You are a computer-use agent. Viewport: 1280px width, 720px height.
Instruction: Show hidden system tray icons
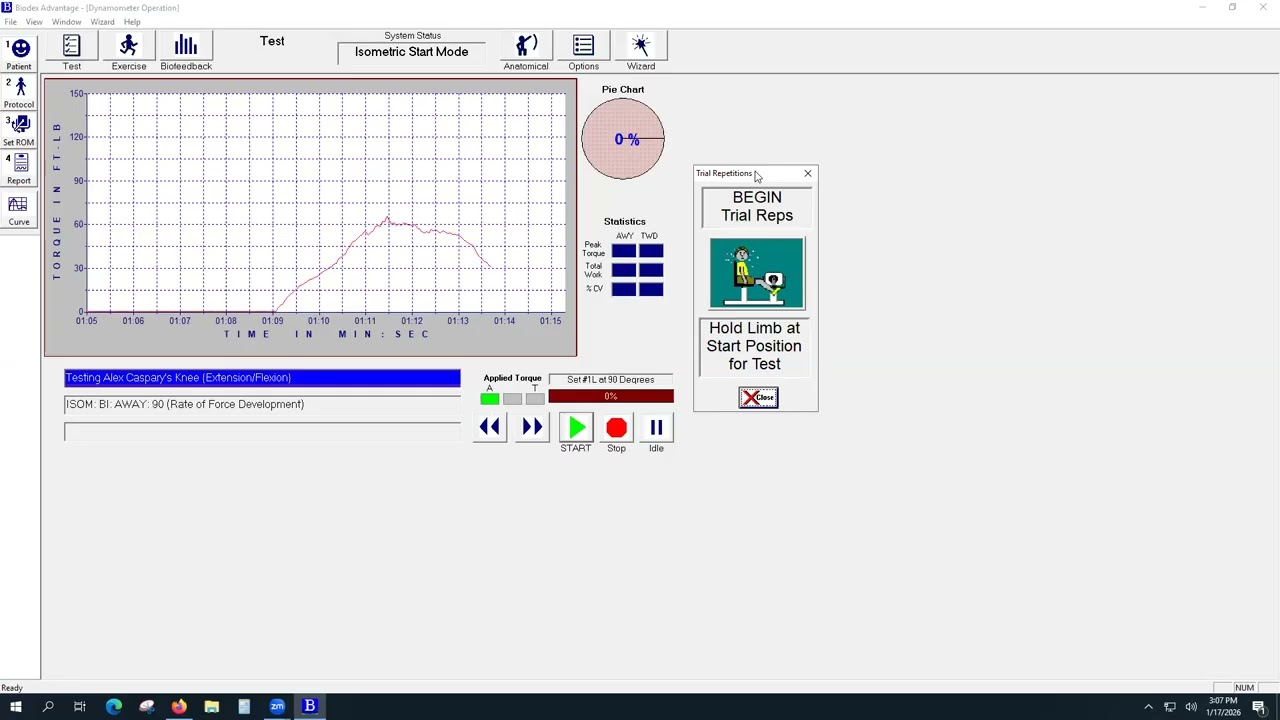pos(1148,707)
